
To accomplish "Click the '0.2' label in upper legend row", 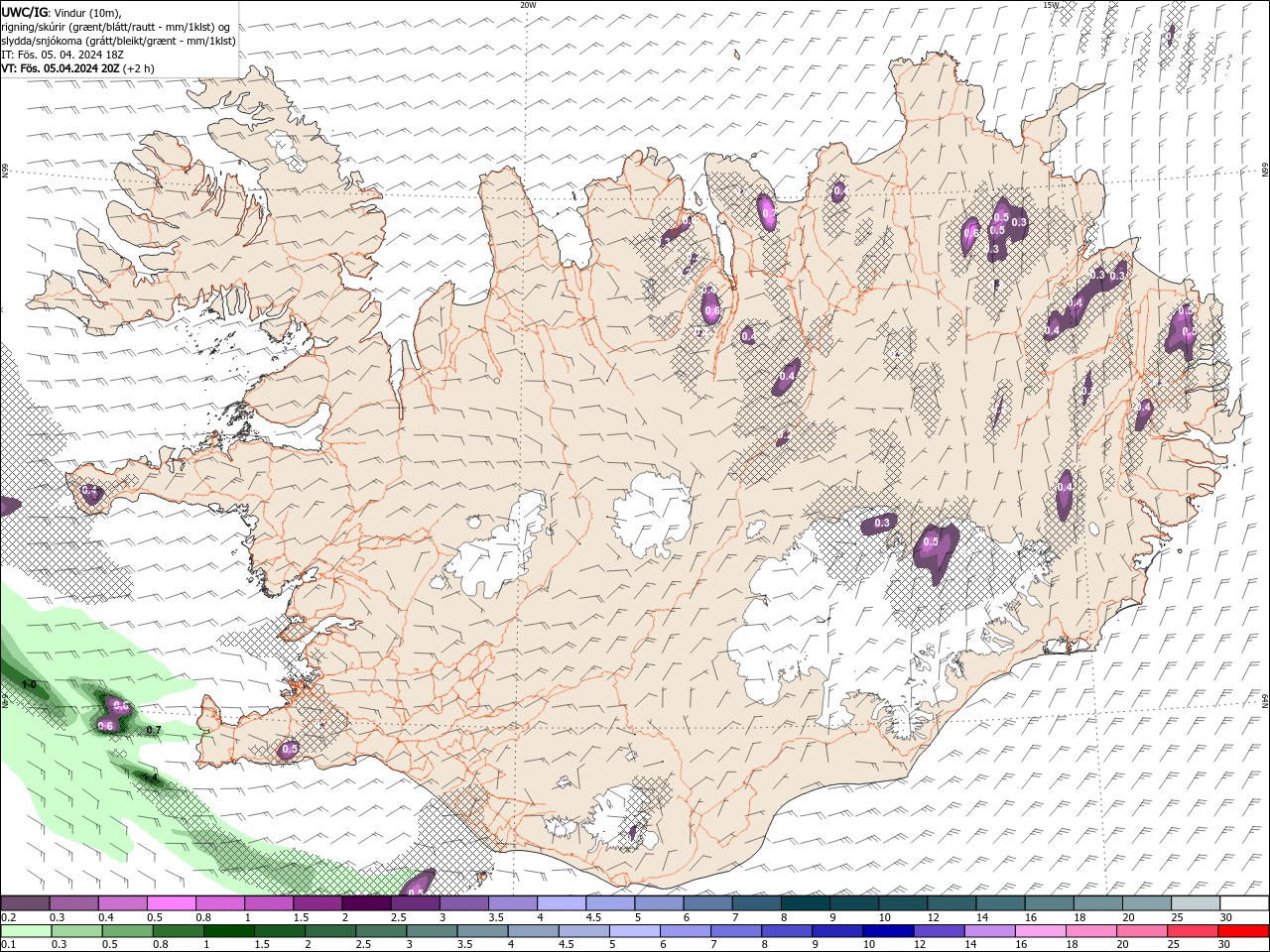I will (x=8, y=917).
